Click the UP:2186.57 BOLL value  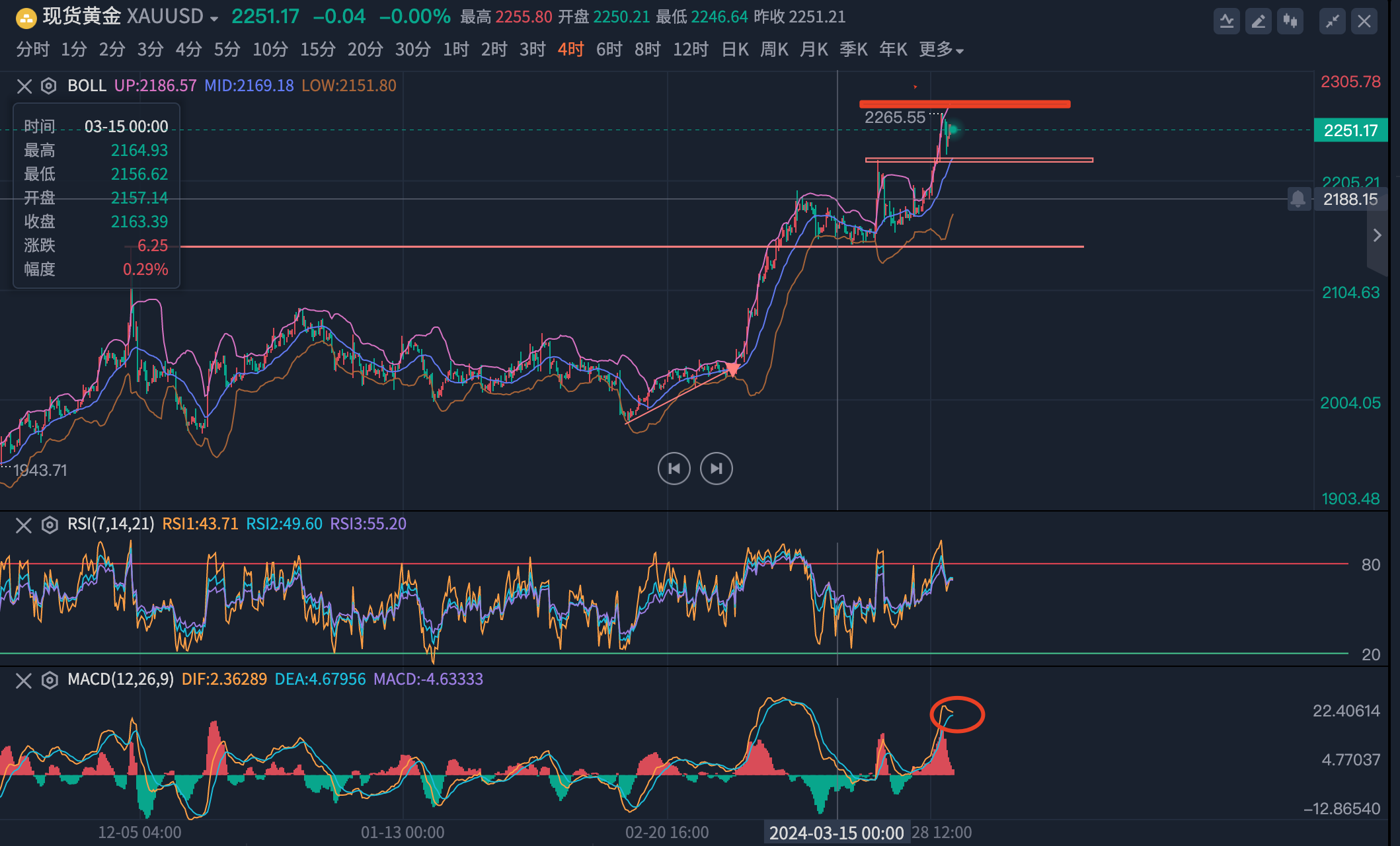155,86
